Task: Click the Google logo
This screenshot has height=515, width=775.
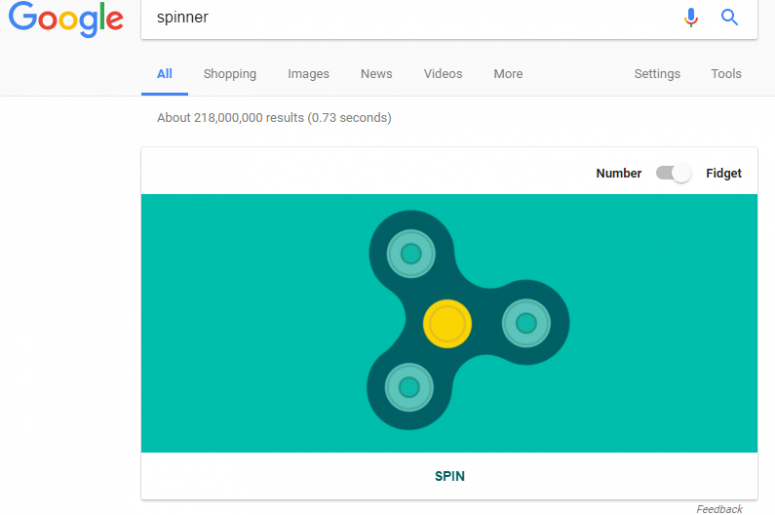Action: pyautogui.click(x=66, y=19)
